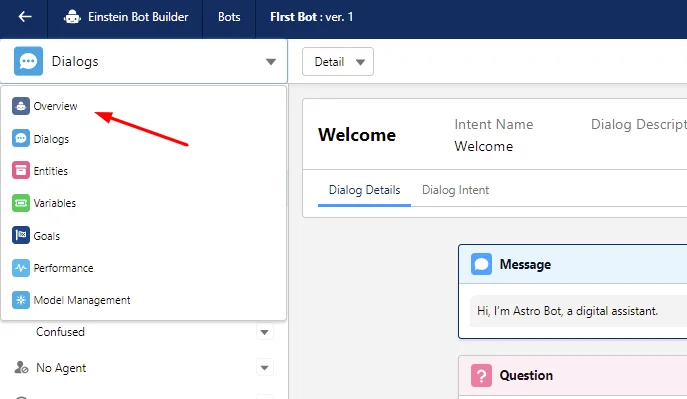Click the Model Management icon

click(21, 300)
